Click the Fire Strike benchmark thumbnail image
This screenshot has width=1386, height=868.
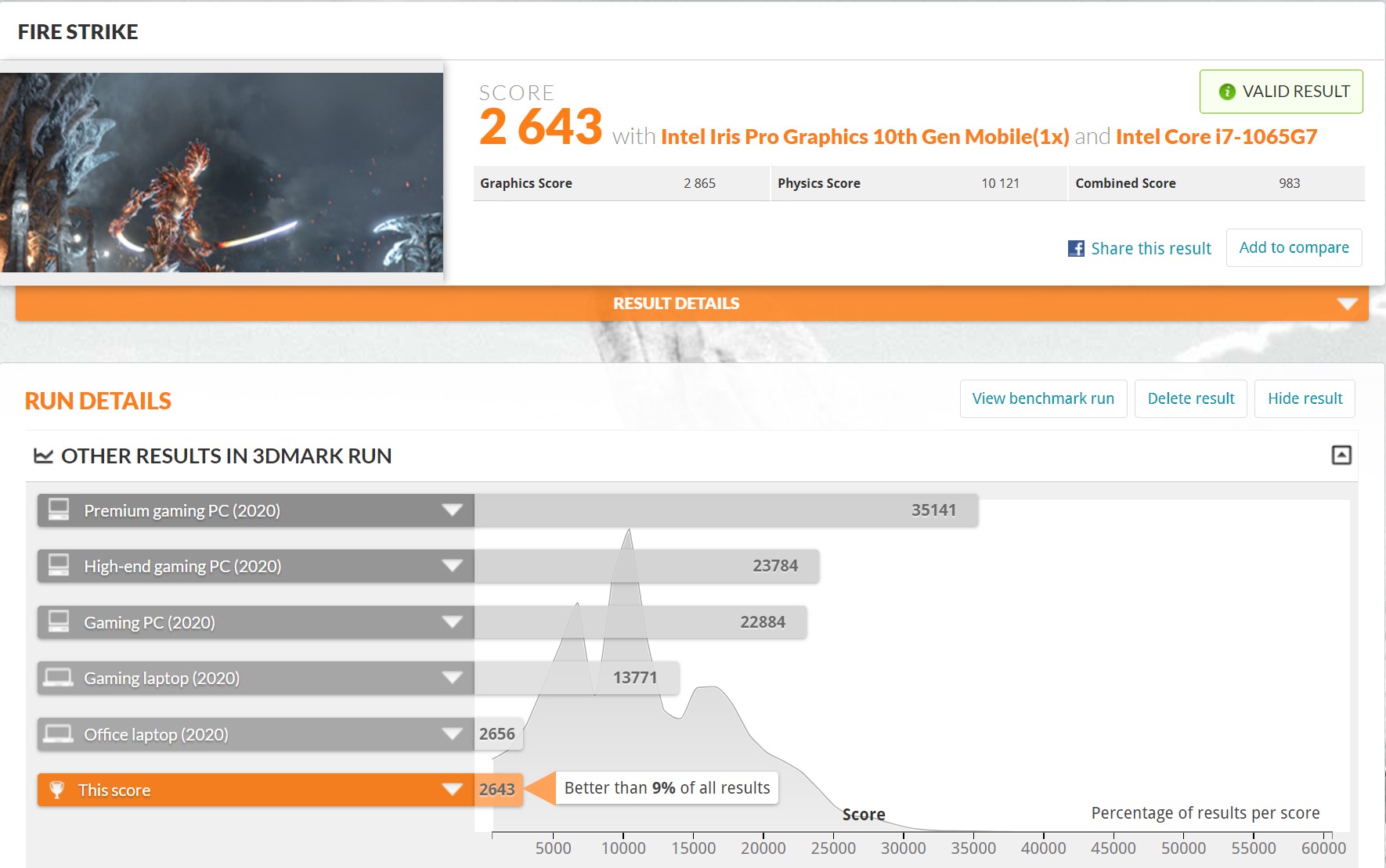[222, 172]
